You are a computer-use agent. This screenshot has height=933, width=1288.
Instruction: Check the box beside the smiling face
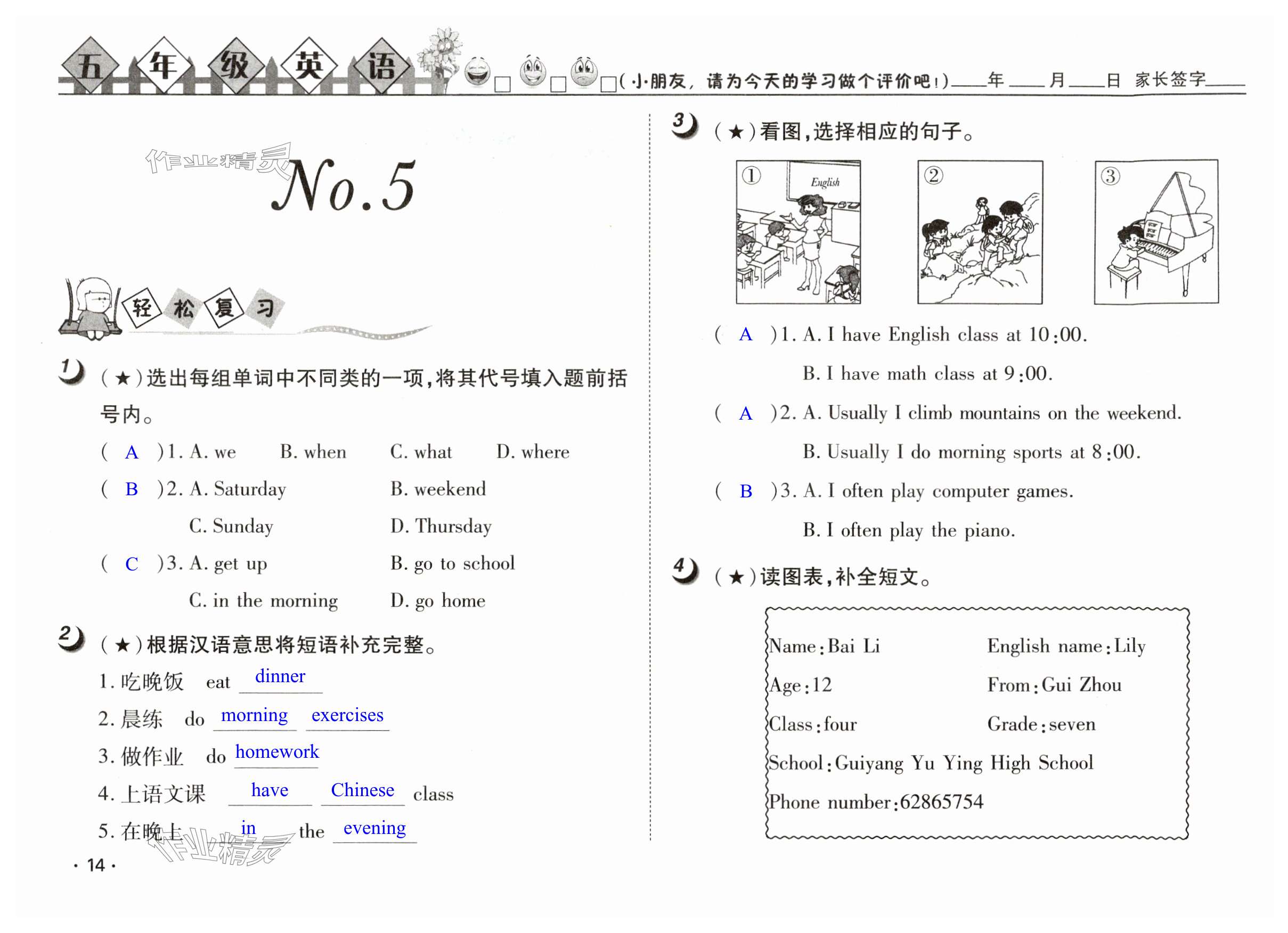558,85
